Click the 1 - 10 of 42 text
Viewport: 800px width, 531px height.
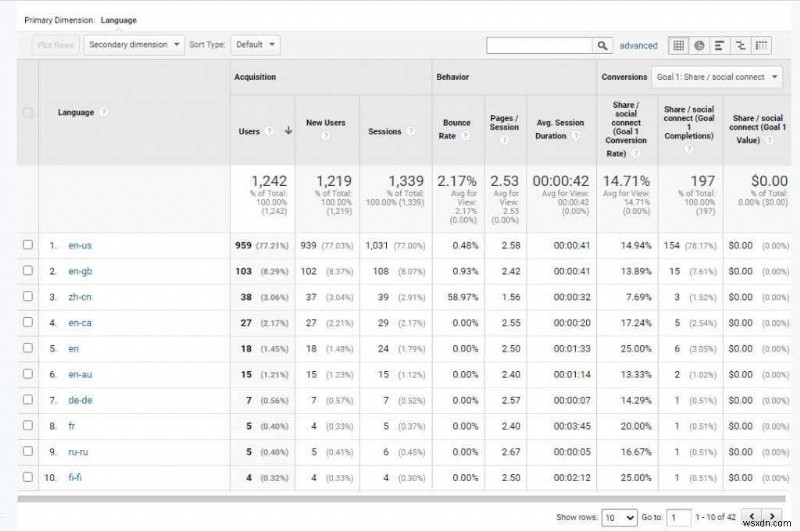716,517
